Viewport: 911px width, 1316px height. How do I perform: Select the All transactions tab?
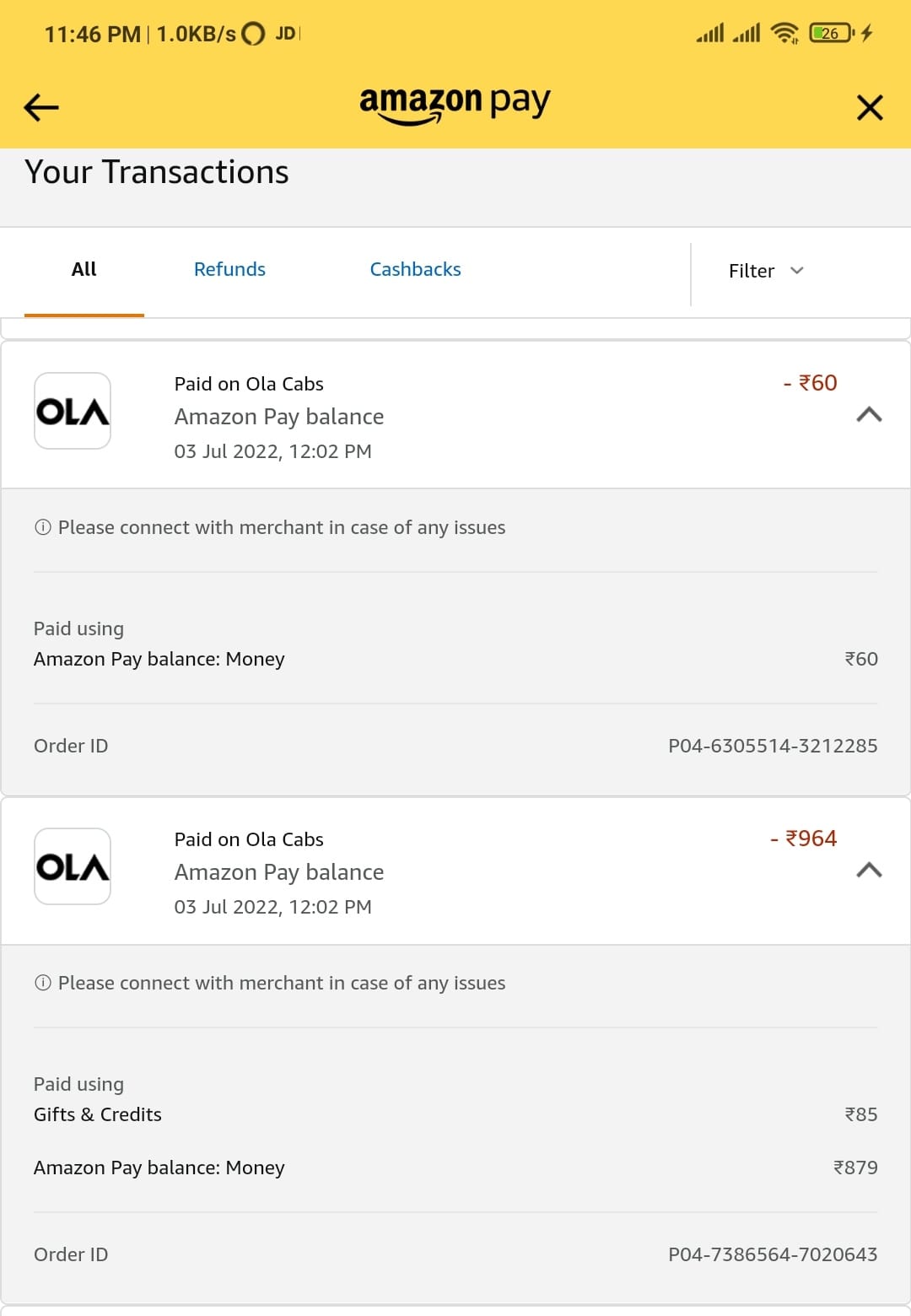pyautogui.click(x=84, y=269)
